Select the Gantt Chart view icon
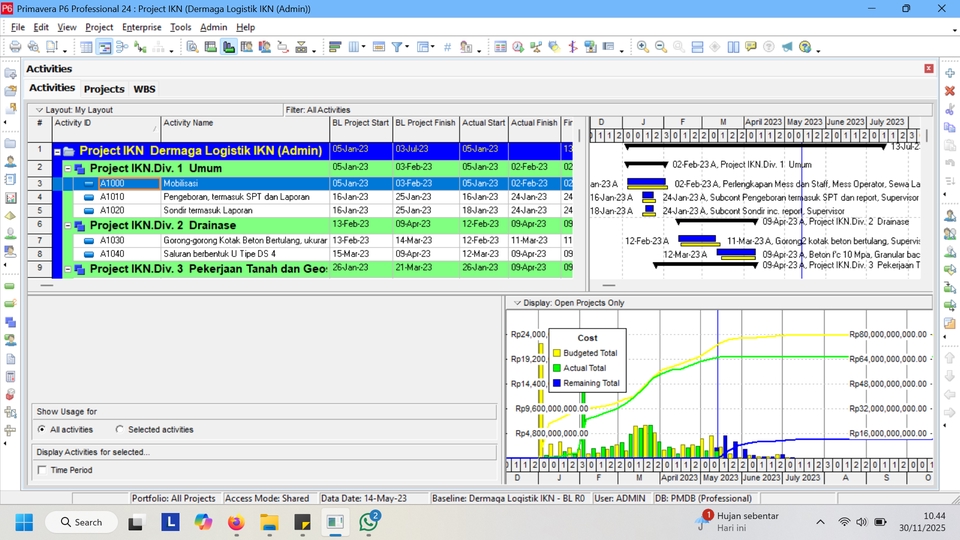This screenshot has width=960, height=540. click(x=105, y=47)
